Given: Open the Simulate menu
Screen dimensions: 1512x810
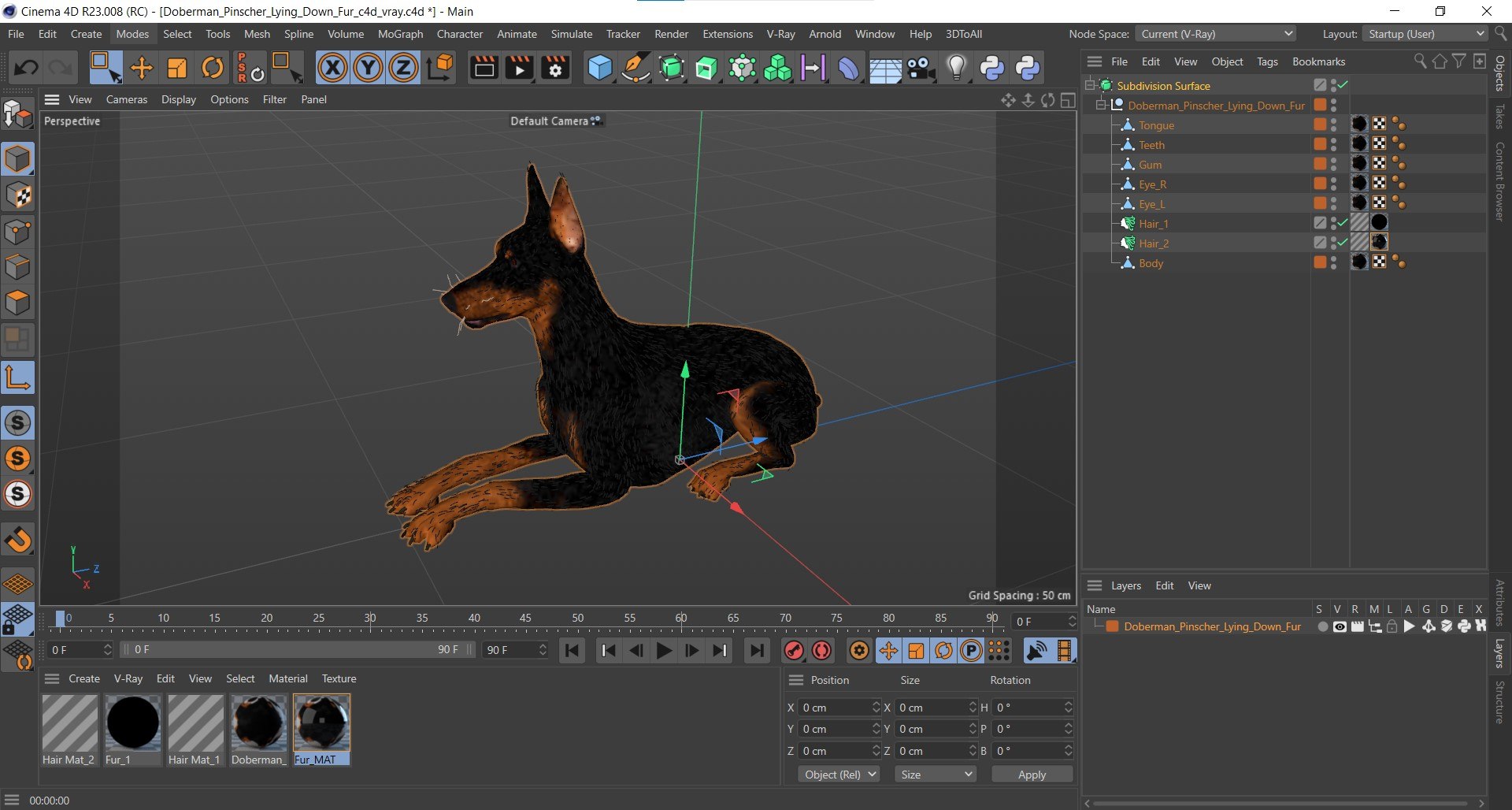Looking at the screenshot, I should (572, 34).
